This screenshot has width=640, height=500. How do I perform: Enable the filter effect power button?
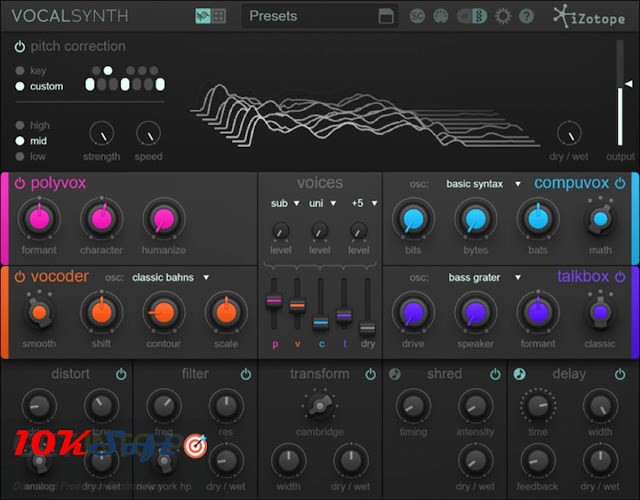246,374
